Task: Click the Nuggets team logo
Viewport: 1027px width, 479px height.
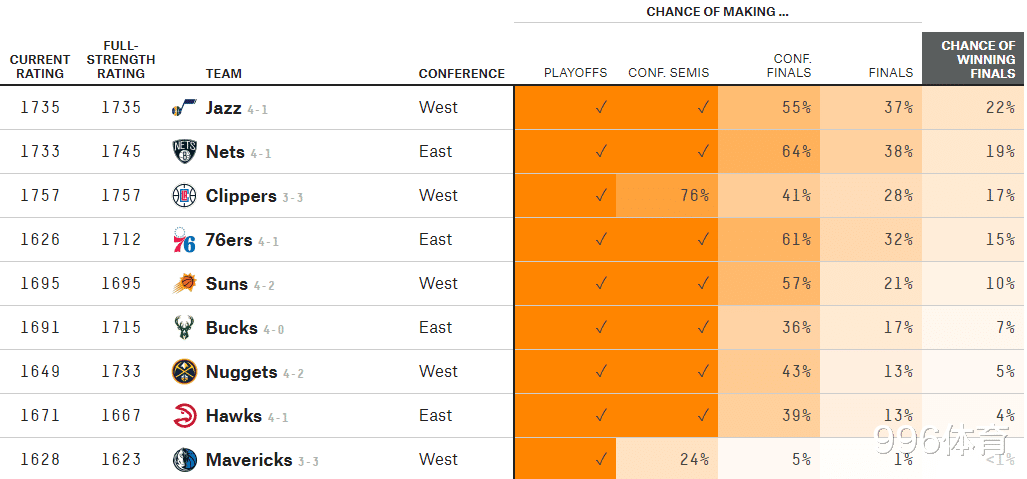Action: click(x=184, y=372)
